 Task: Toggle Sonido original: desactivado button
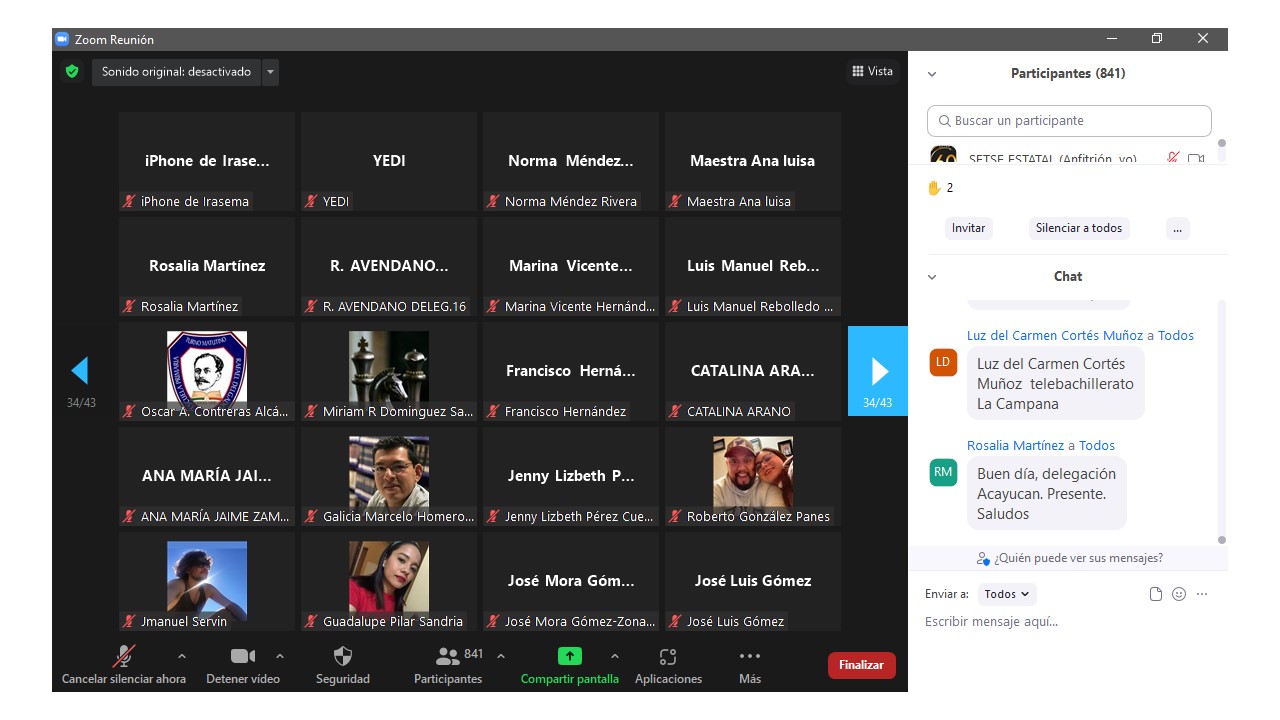point(177,72)
